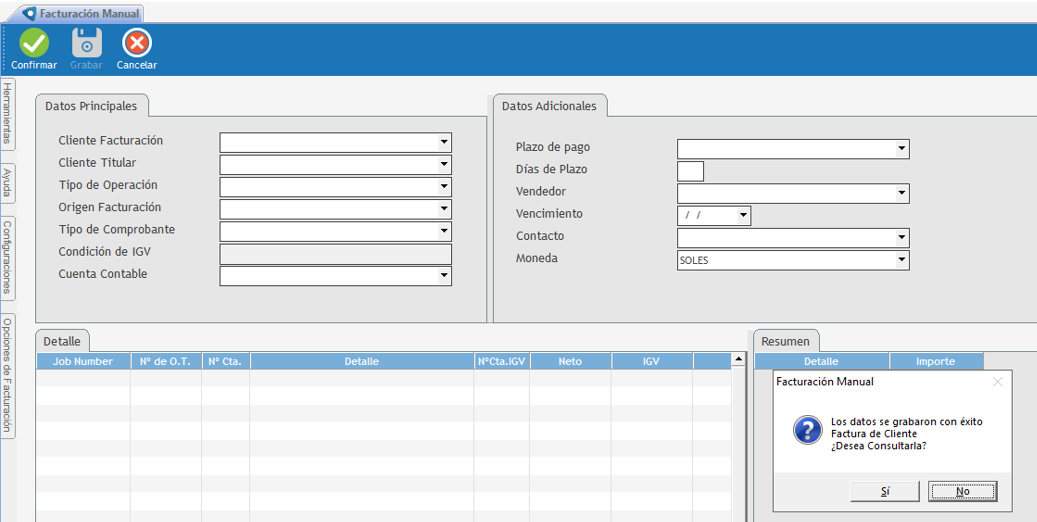Click the Importe column header in Resumen
Image resolution: width=1037 pixels, height=522 pixels.
click(x=935, y=361)
